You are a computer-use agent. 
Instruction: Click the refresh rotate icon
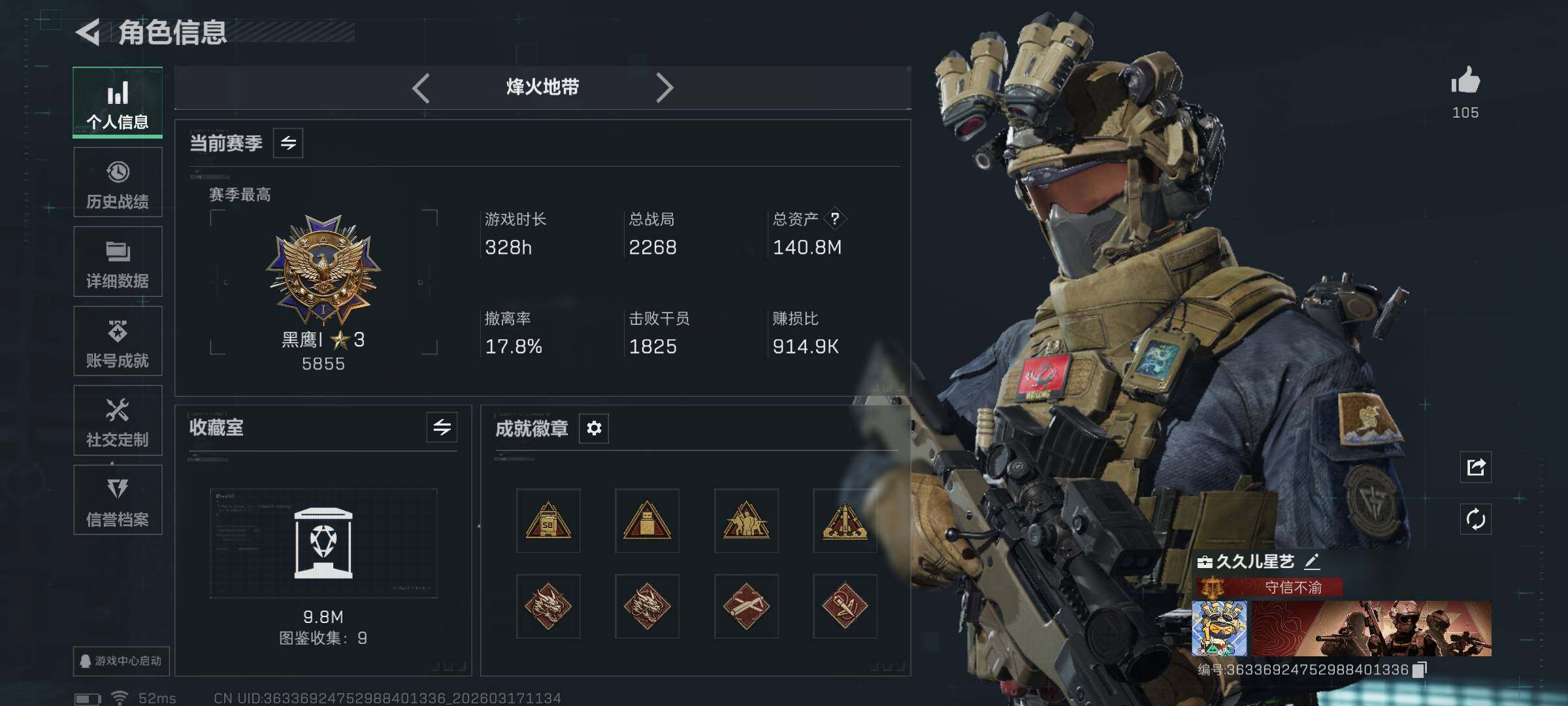point(1476,520)
